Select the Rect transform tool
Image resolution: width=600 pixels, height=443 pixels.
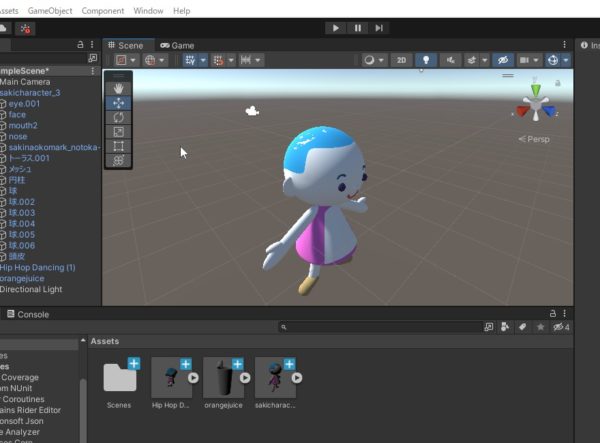click(x=119, y=146)
